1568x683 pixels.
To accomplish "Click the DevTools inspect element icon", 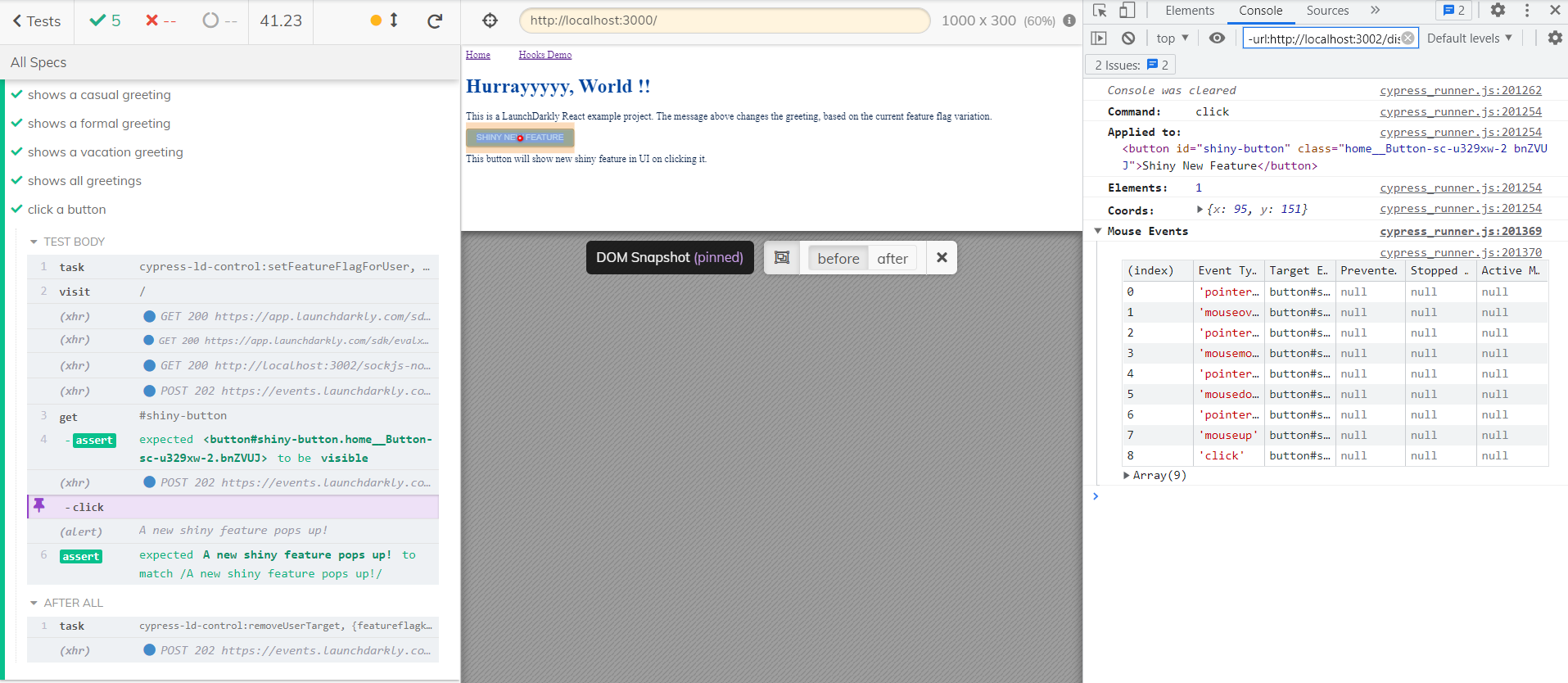I will click(1100, 11).
